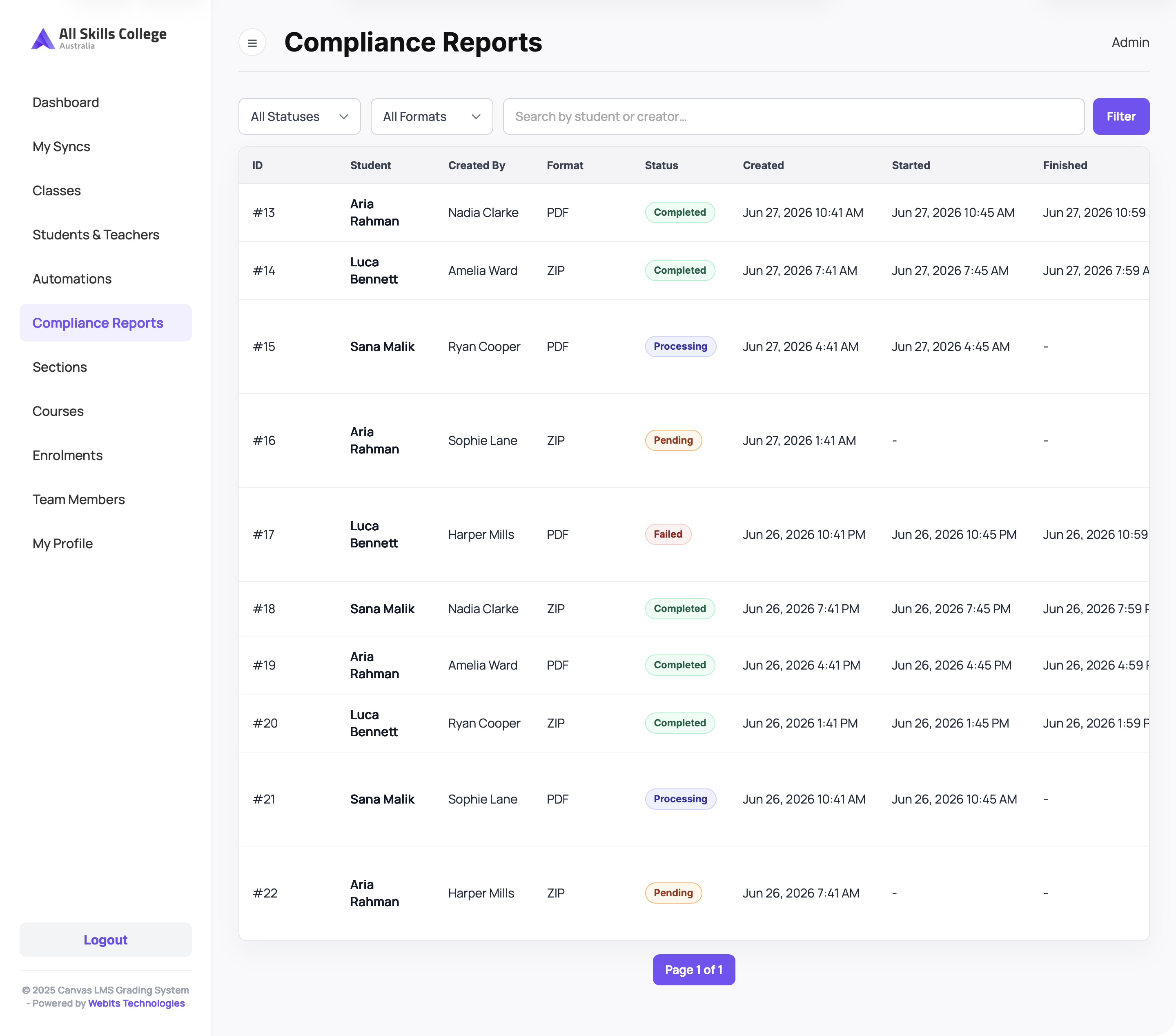Click Processing status badge in row #21
Viewport: 1176px width, 1036px height.
pyautogui.click(x=681, y=799)
